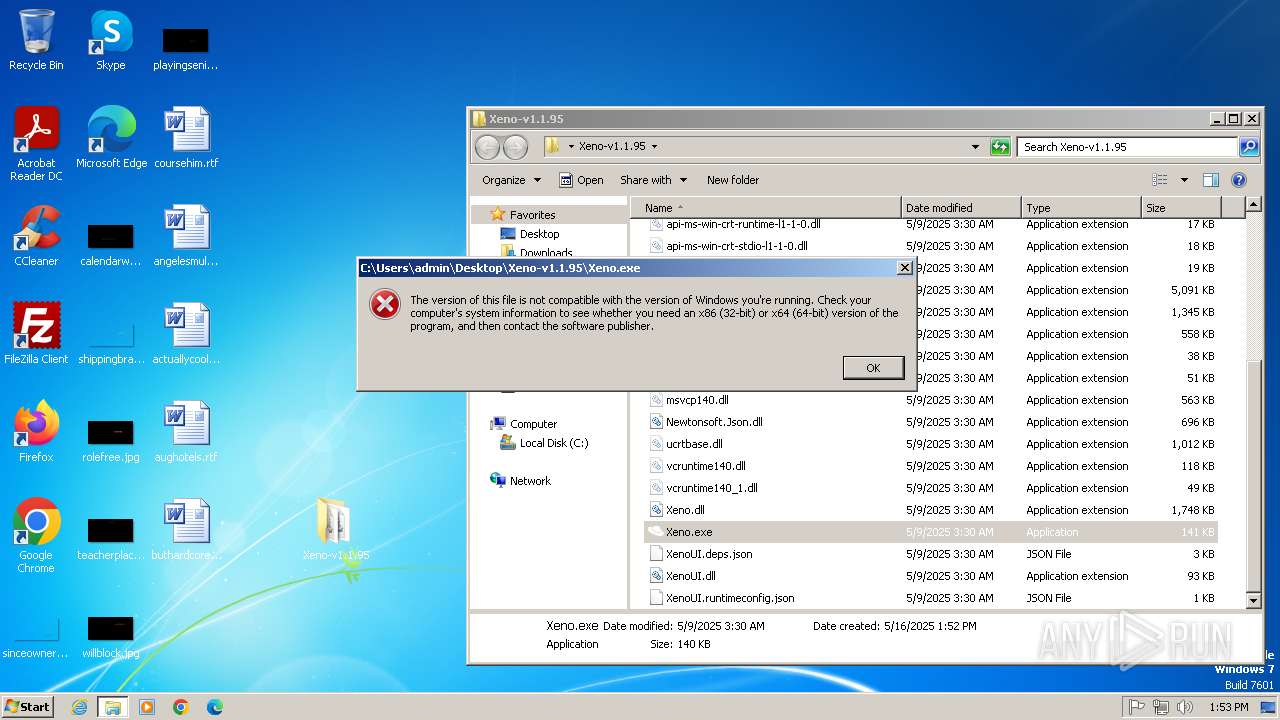Viewport: 1280px width, 720px height.
Task: Toggle the Explorer preview pane icon
Action: pyautogui.click(x=1211, y=180)
